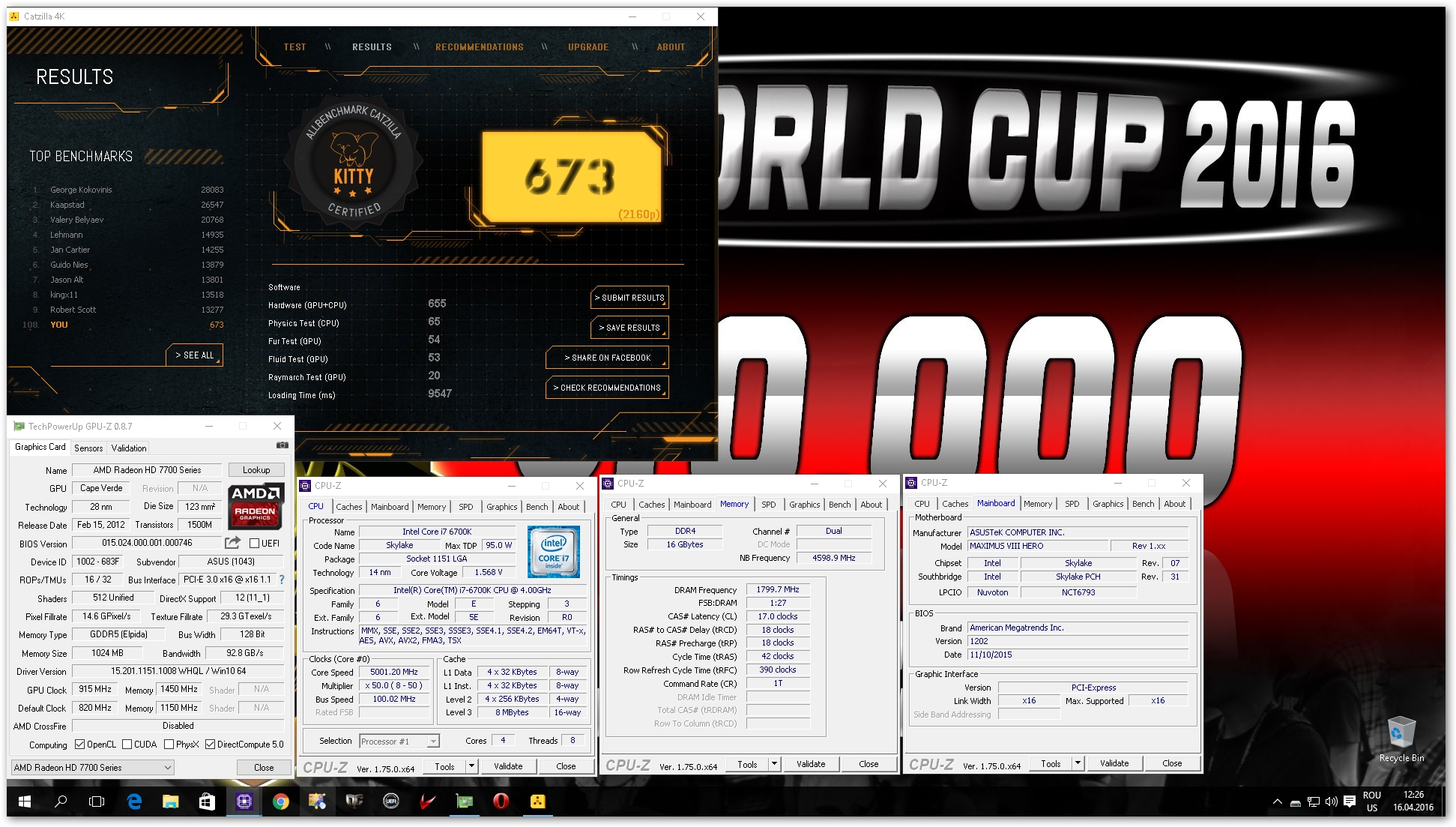
Task: Open the Processor #1 selection dropdown
Action: (399, 741)
